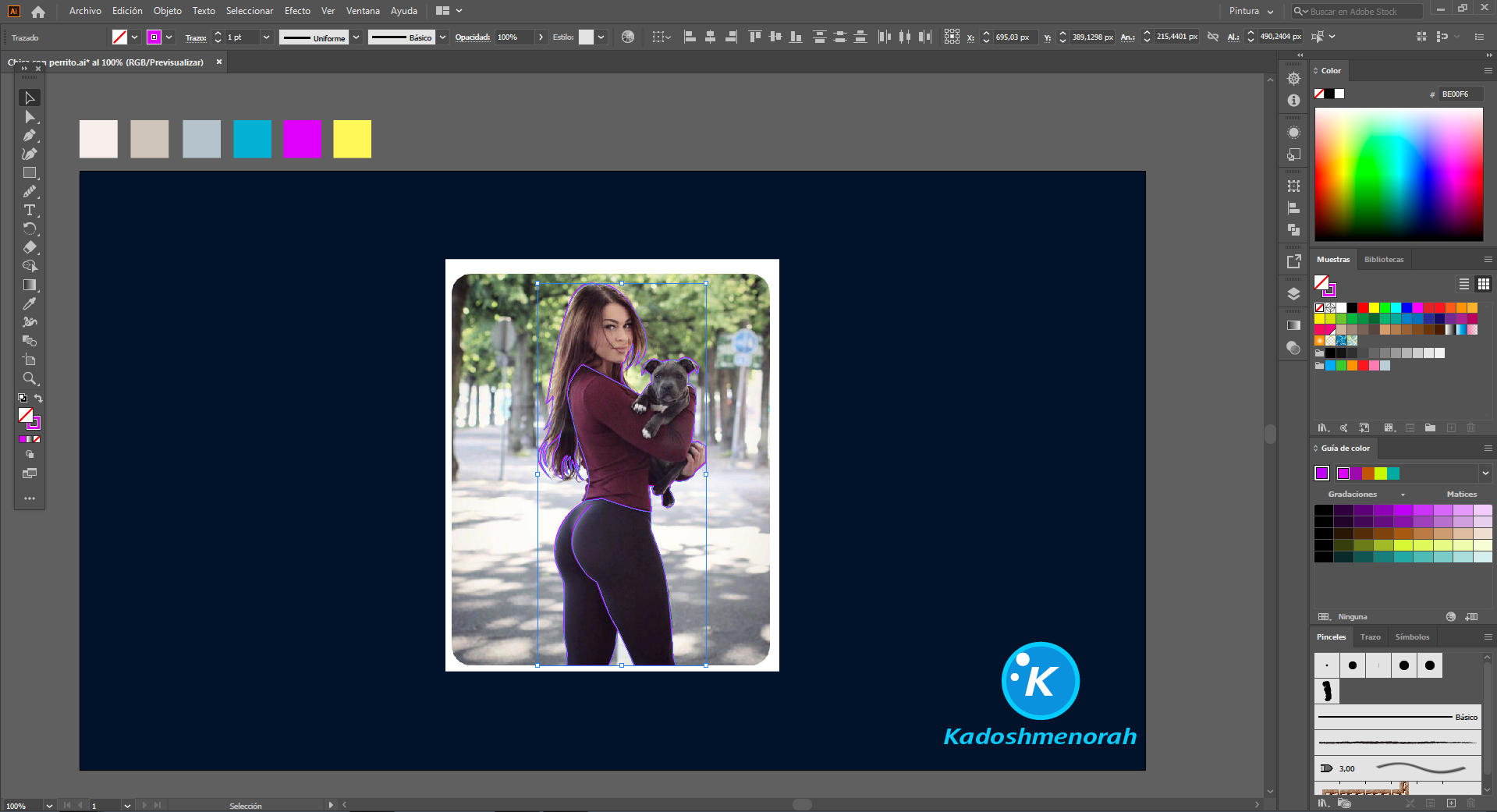This screenshot has width=1497, height=812.
Task: Select the Eyedropper tool
Action: point(30,304)
